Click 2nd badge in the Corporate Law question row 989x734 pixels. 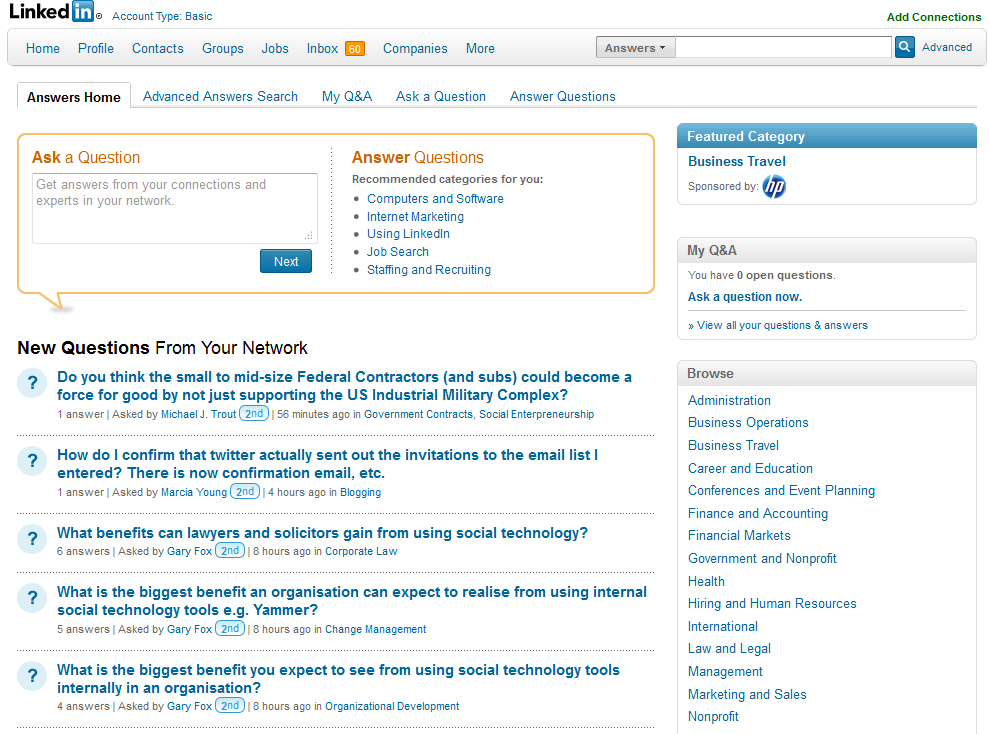point(230,550)
